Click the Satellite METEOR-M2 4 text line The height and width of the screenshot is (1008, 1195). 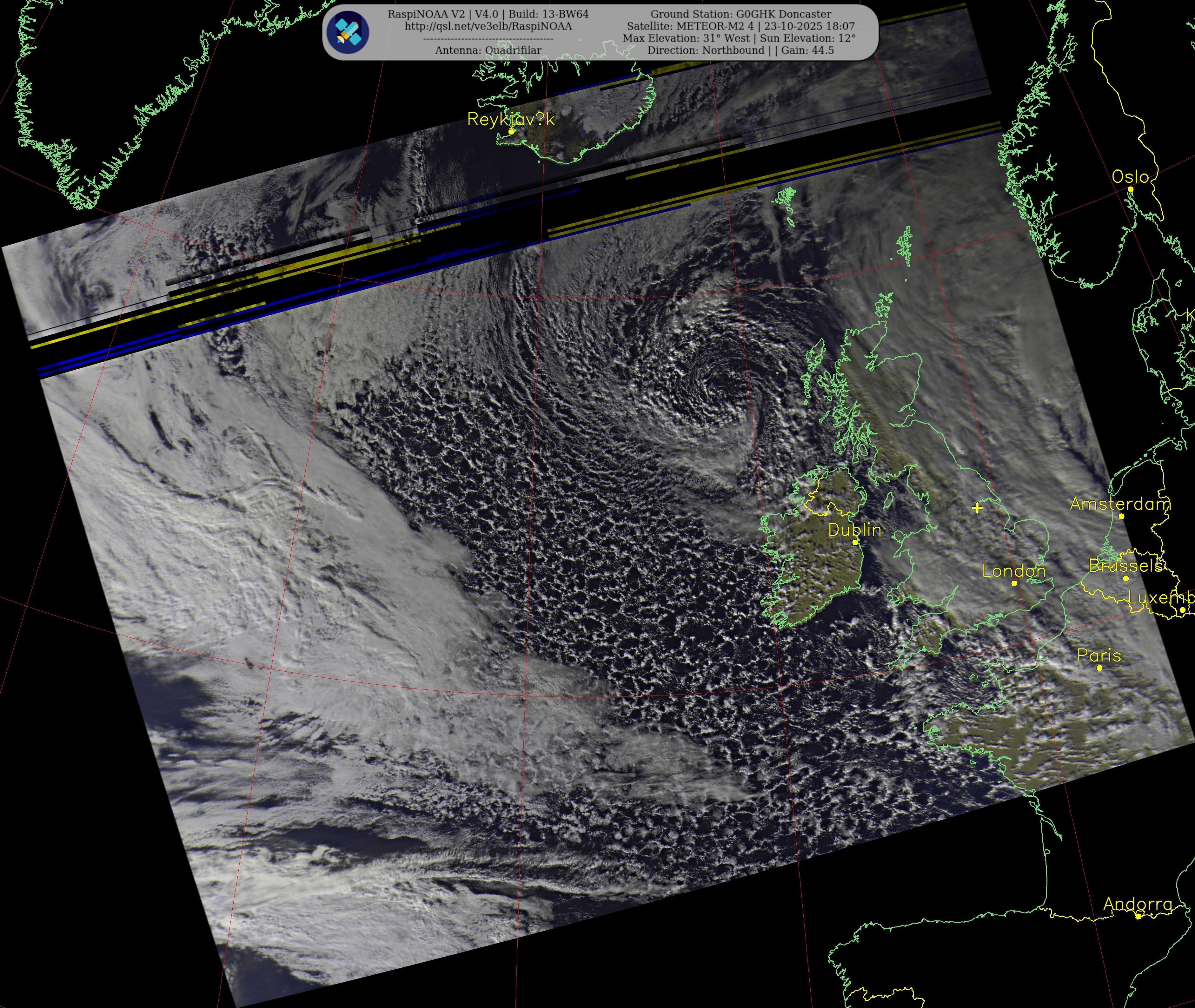point(741,26)
